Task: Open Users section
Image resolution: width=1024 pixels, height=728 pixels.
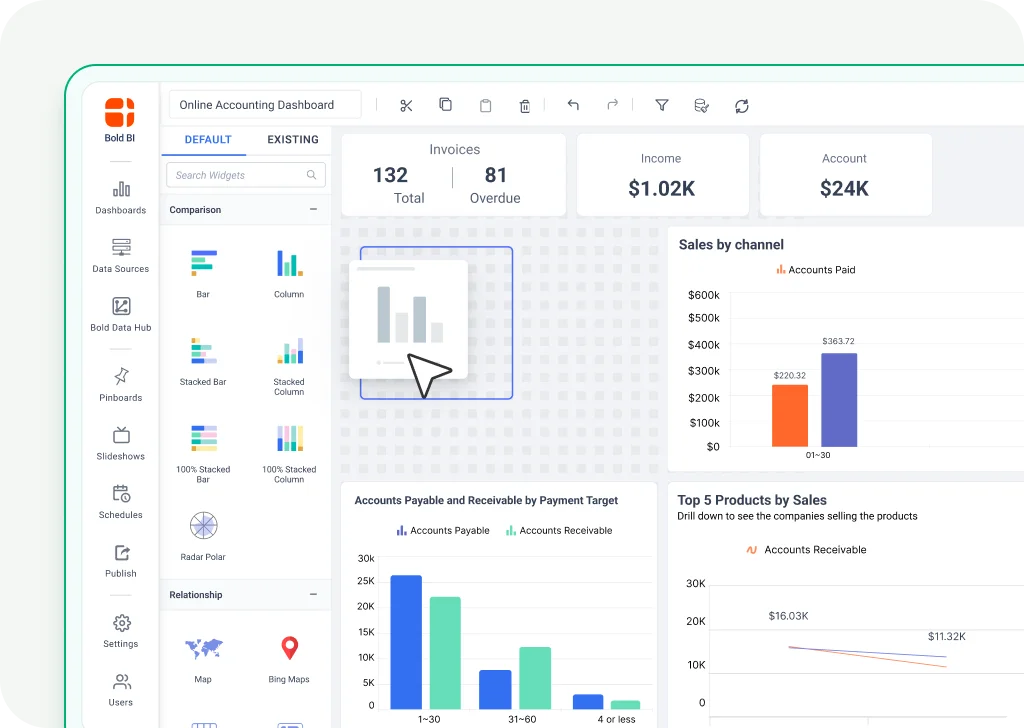Action: [121, 690]
